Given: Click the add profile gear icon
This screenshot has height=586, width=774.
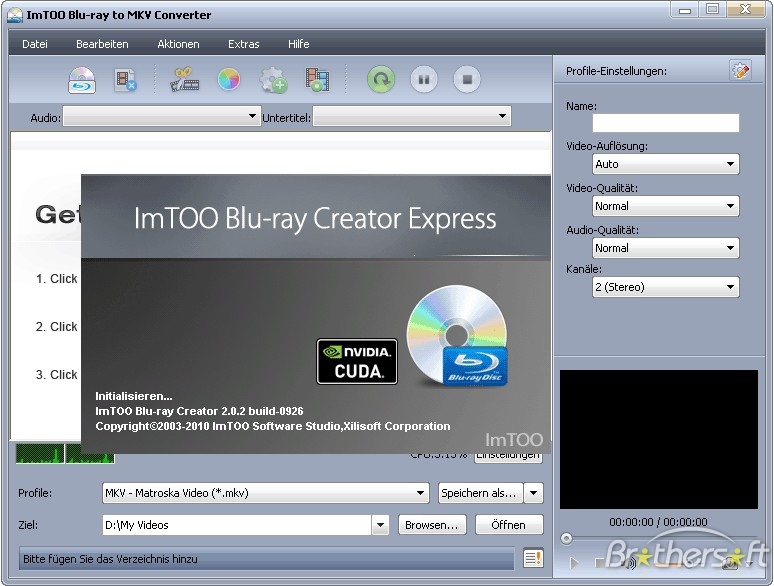Looking at the screenshot, I should [273, 80].
